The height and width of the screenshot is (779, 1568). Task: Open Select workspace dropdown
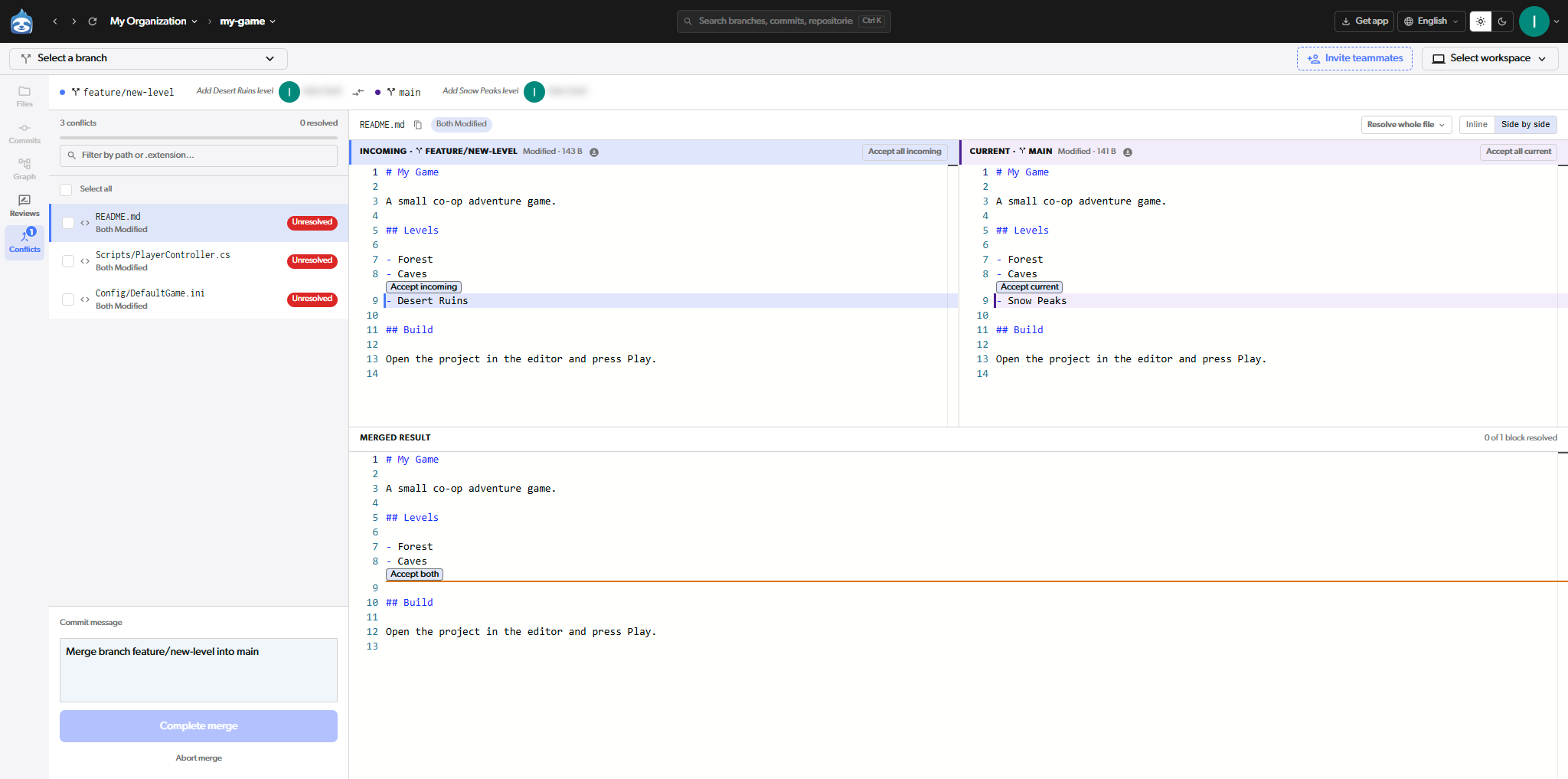pyautogui.click(x=1489, y=58)
